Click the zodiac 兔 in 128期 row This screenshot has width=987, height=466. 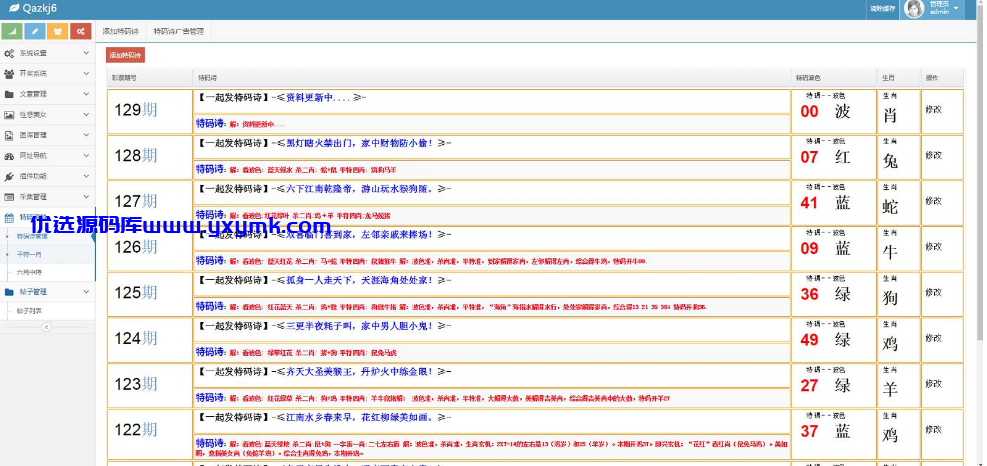point(890,161)
